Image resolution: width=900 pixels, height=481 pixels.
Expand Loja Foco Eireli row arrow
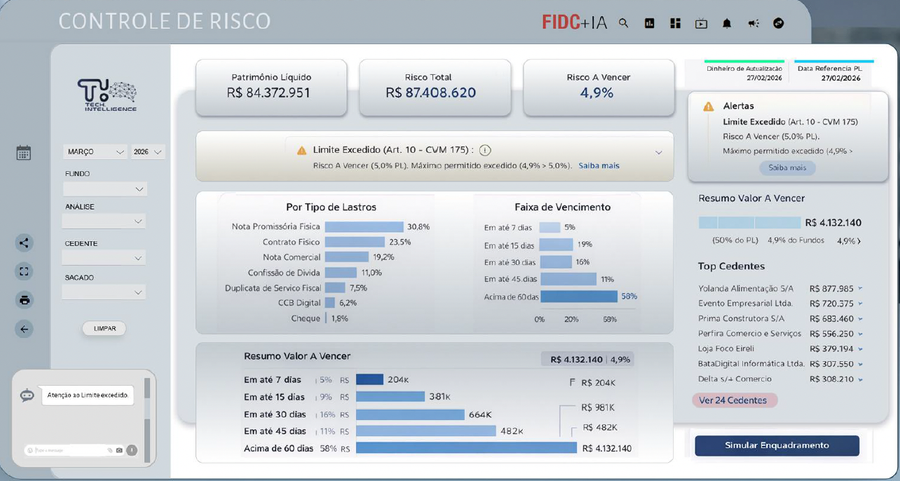click(860, 349)
